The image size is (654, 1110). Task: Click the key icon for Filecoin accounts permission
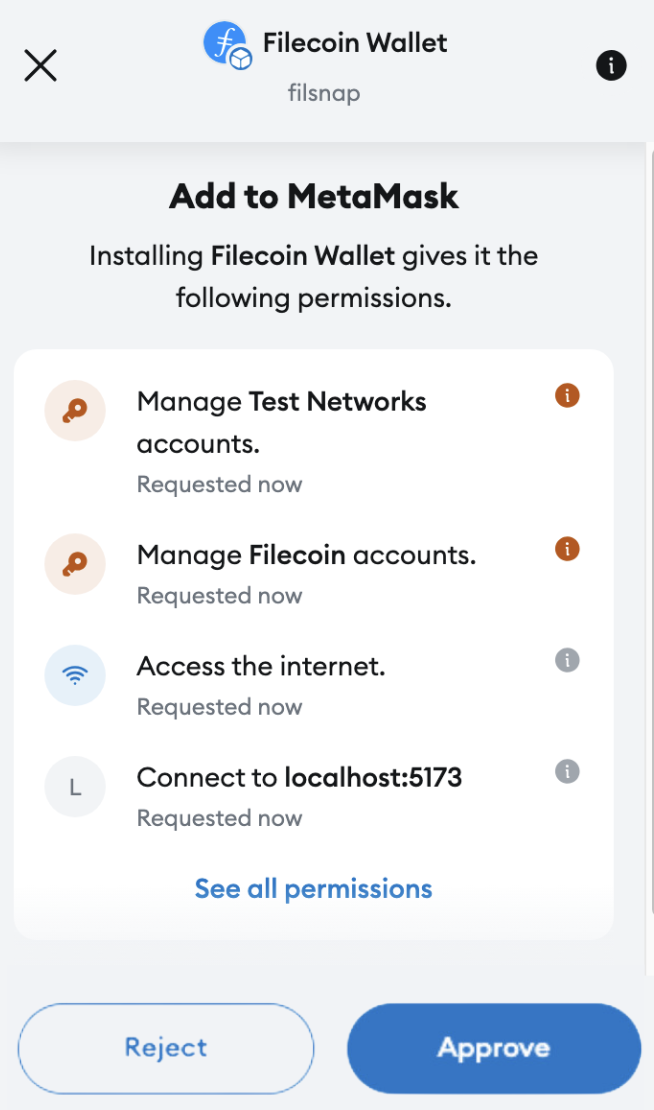(75, 563)
